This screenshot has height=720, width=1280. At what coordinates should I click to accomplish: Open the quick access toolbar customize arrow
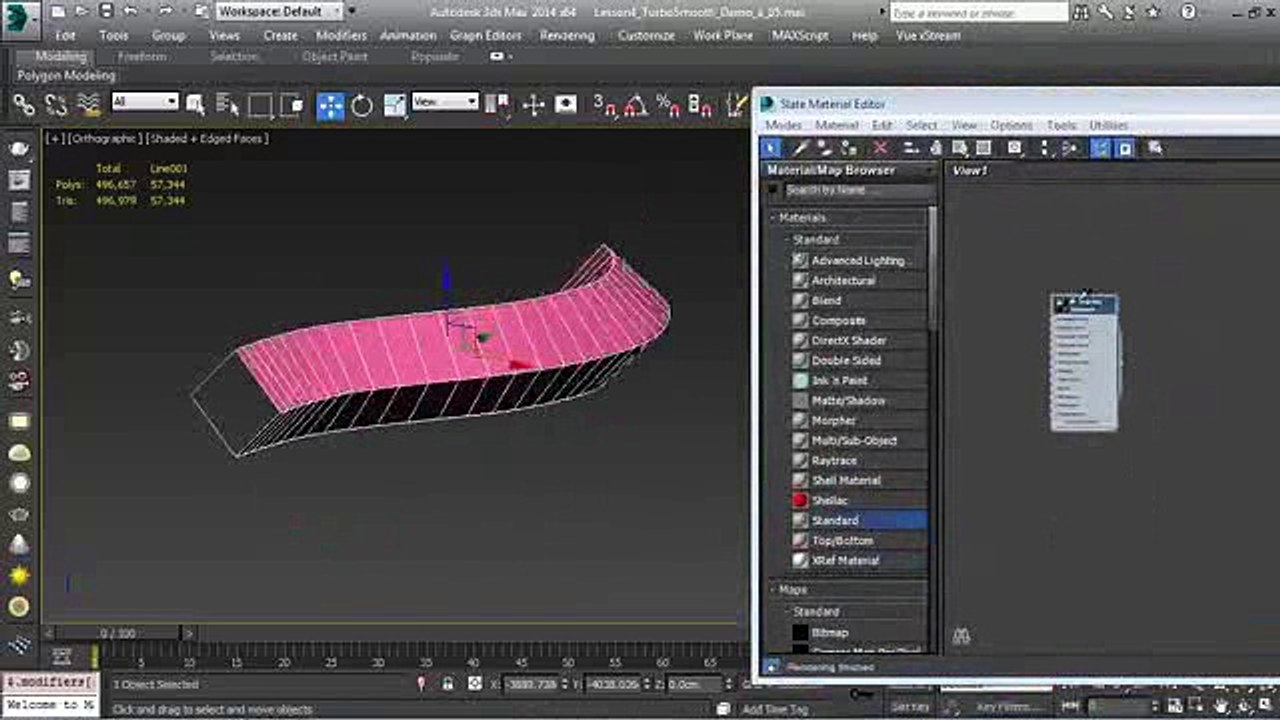coord(351,11)
